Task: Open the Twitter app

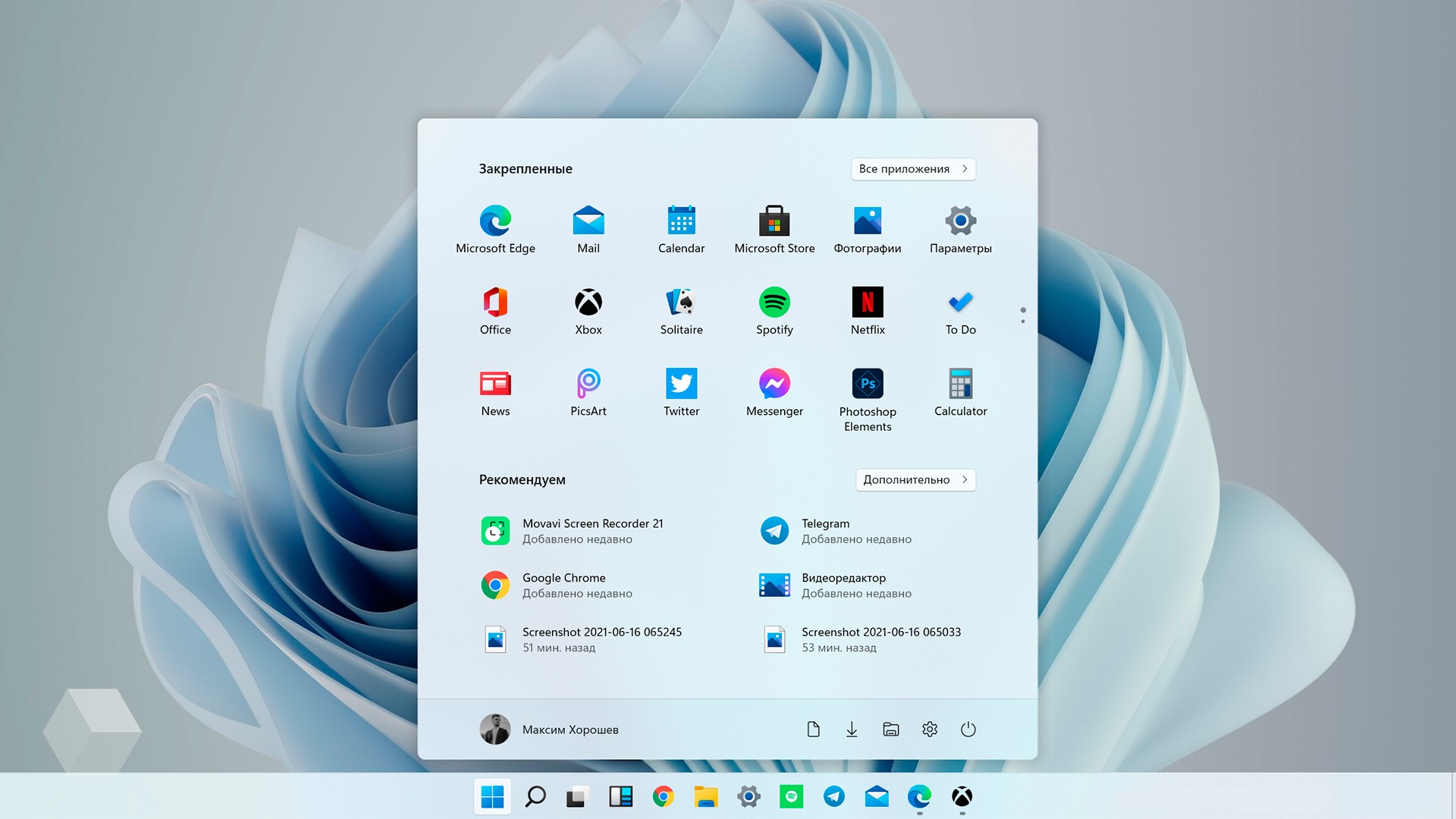Action: [681, 393]
